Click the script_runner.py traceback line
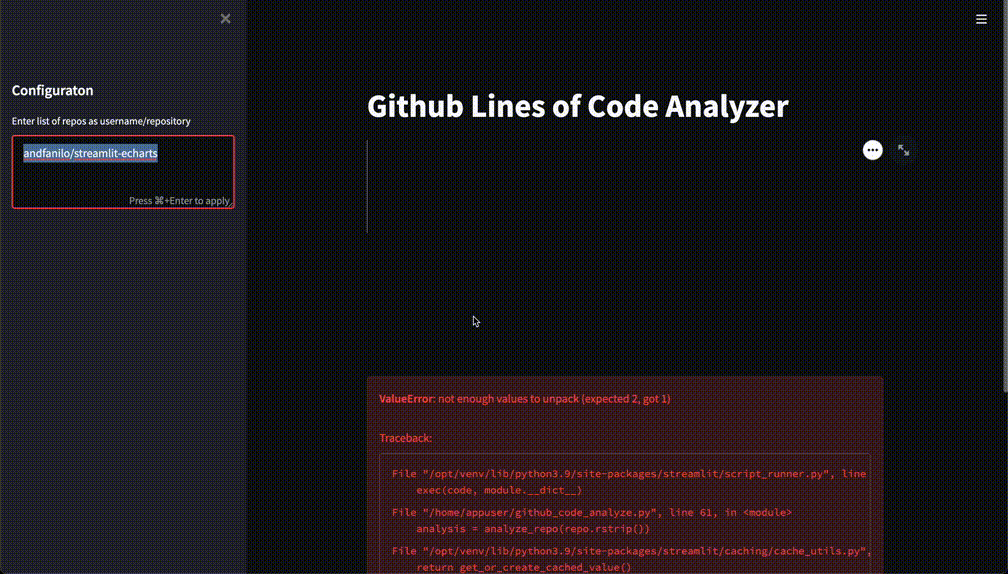 pyautogui.click(x=629, y=474)
